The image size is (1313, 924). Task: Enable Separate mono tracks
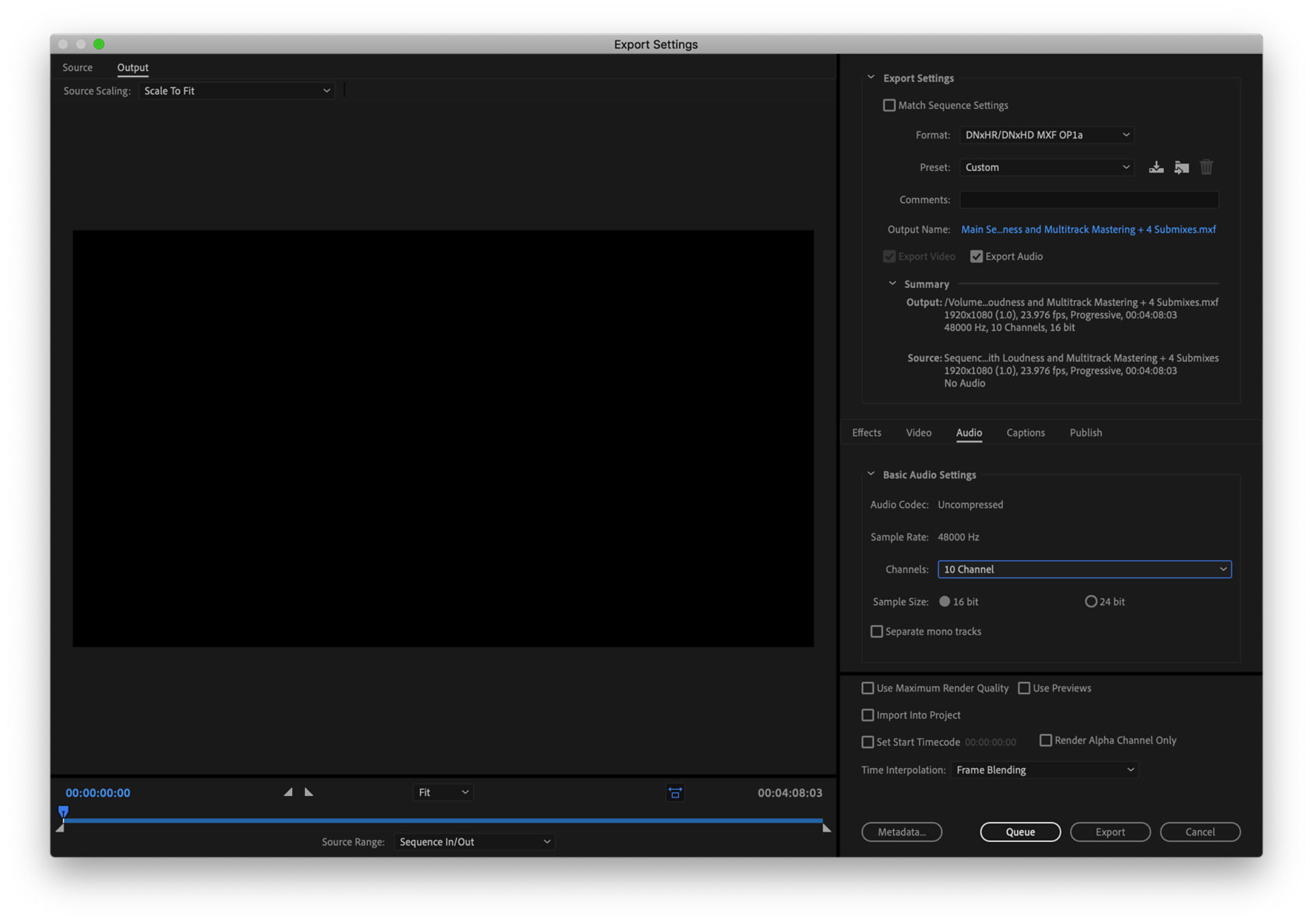click(876, 631)
